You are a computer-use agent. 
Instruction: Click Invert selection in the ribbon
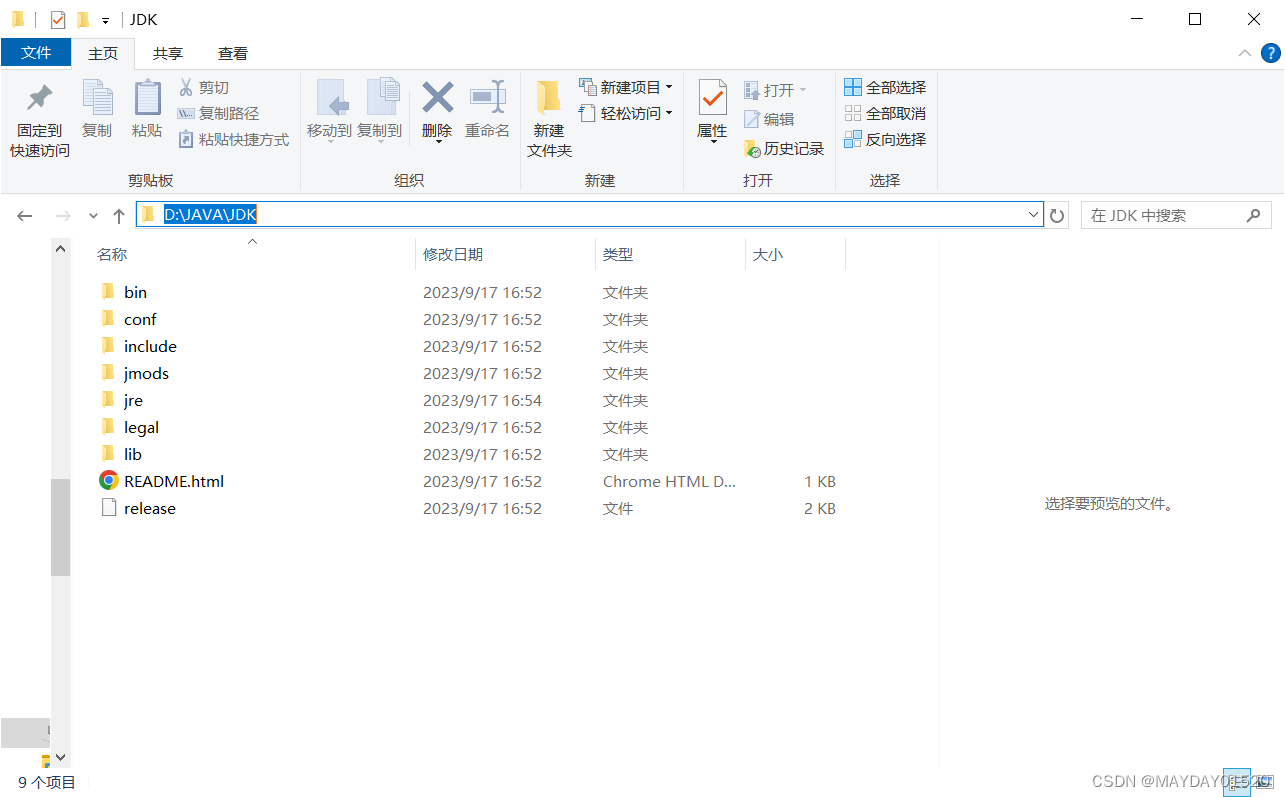tap(885, 140)
